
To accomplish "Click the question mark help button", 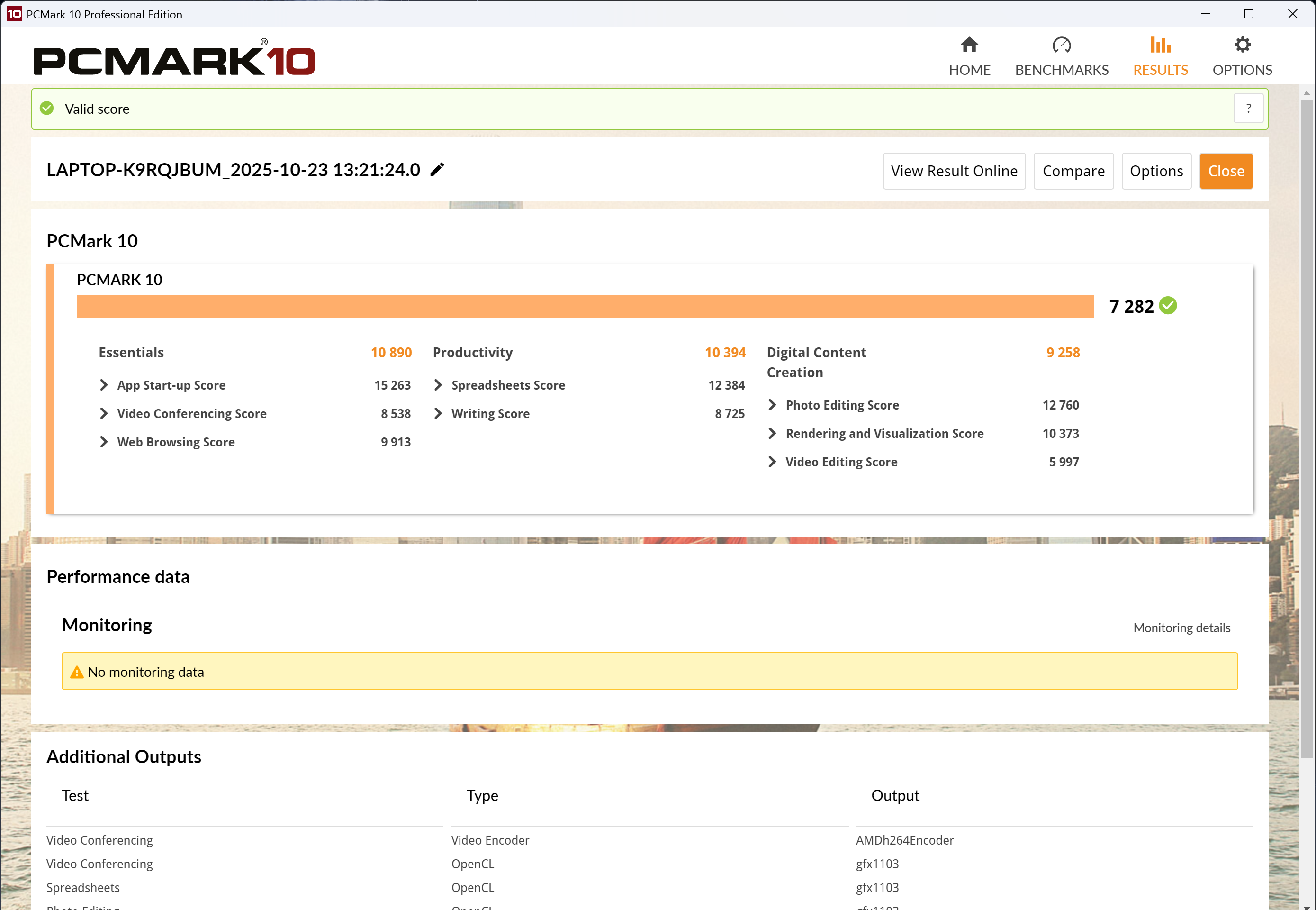I will 1248,109.
